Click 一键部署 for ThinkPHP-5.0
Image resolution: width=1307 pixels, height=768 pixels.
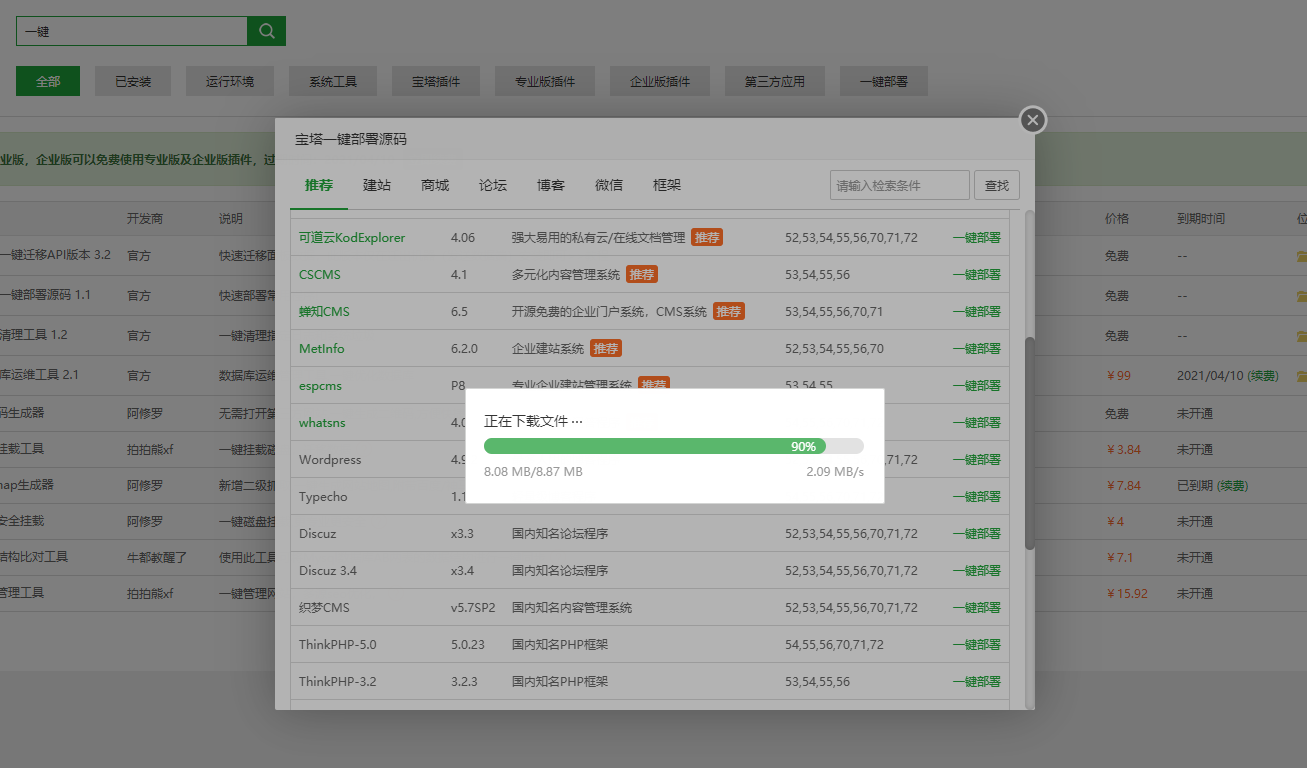tap(976, 645)
